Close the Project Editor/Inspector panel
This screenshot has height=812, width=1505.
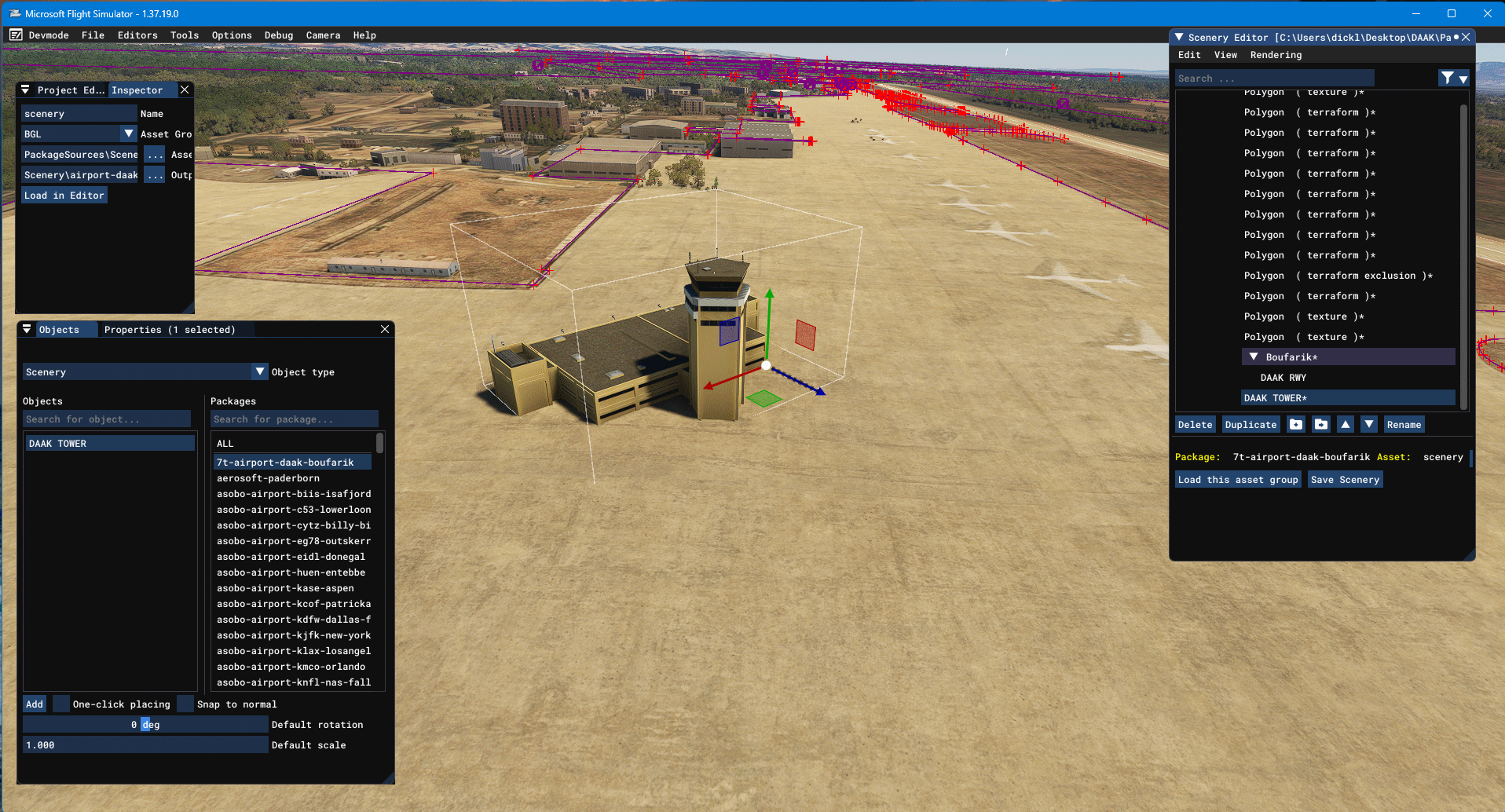pyautogui.click(x=185, y=90)
